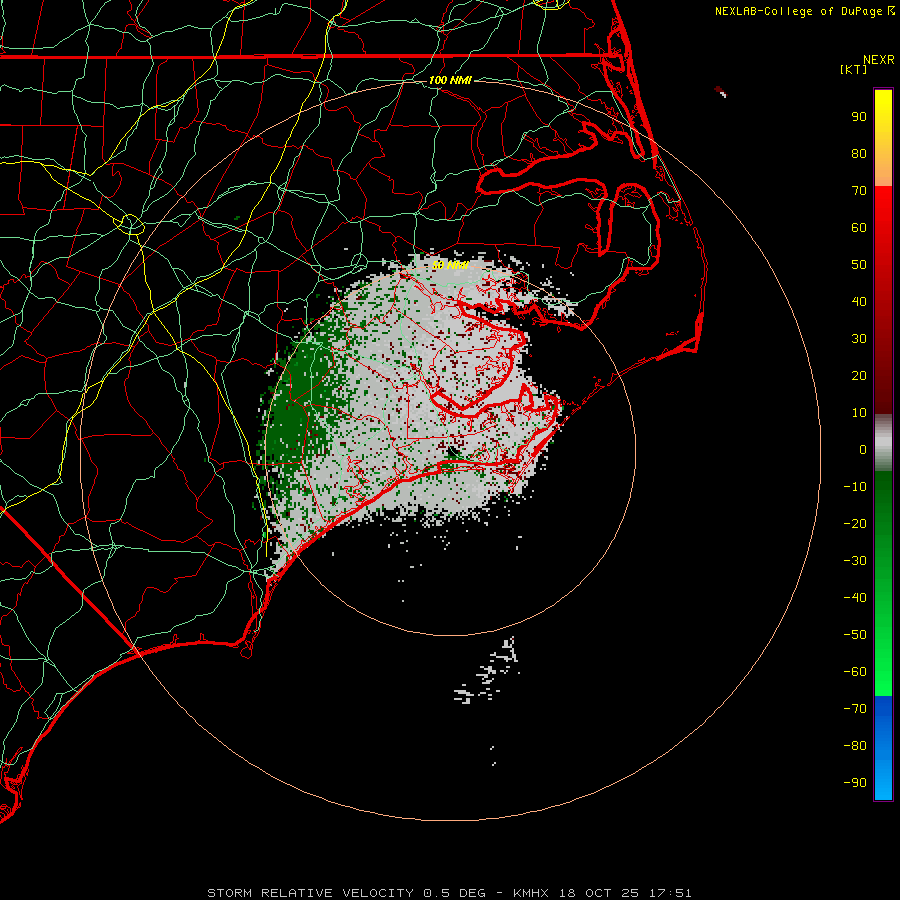Click the -20 value on velocity scale

(x=855, y=523)
